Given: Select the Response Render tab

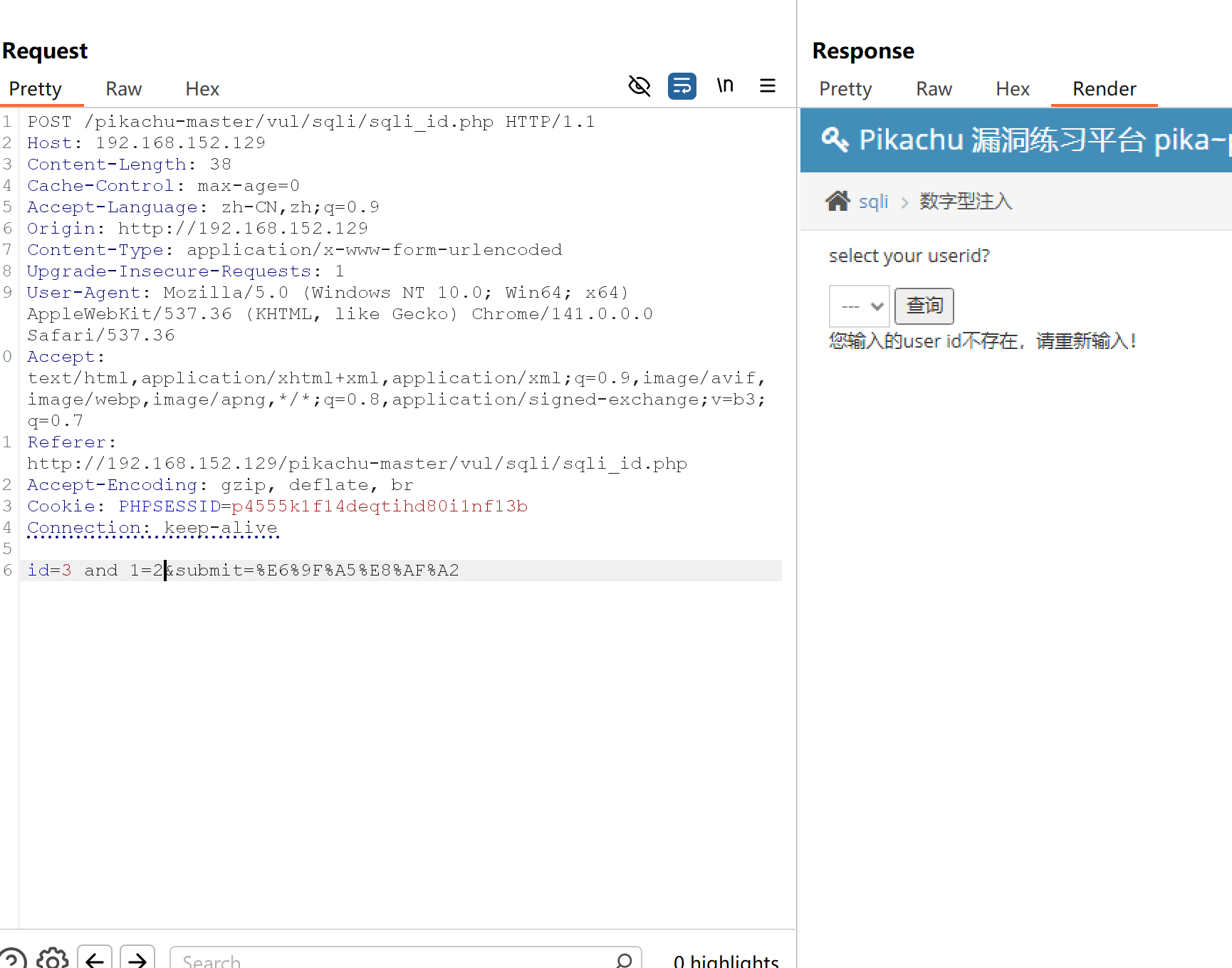Looking at the screenshot, I should [x=1105, y=89].
